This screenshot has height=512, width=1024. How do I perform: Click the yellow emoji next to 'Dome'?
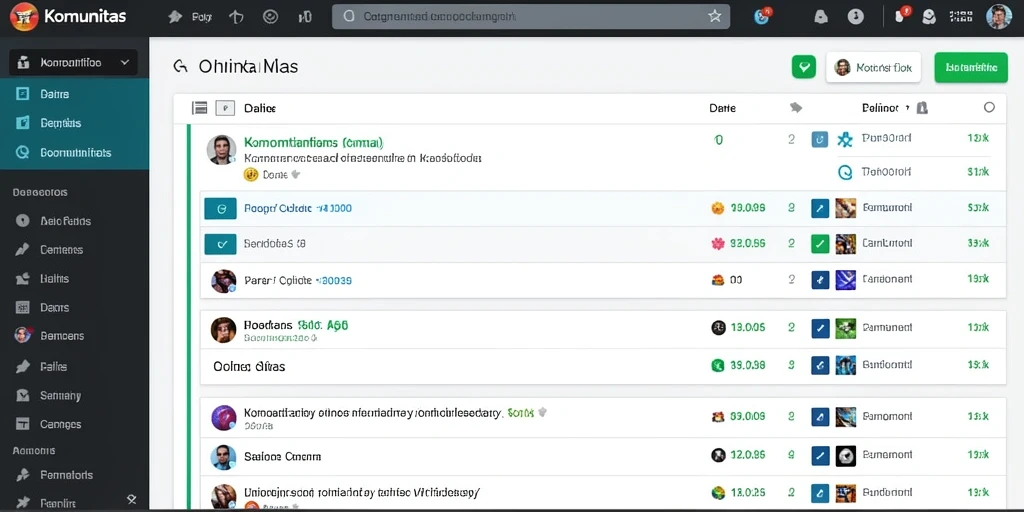251,174
